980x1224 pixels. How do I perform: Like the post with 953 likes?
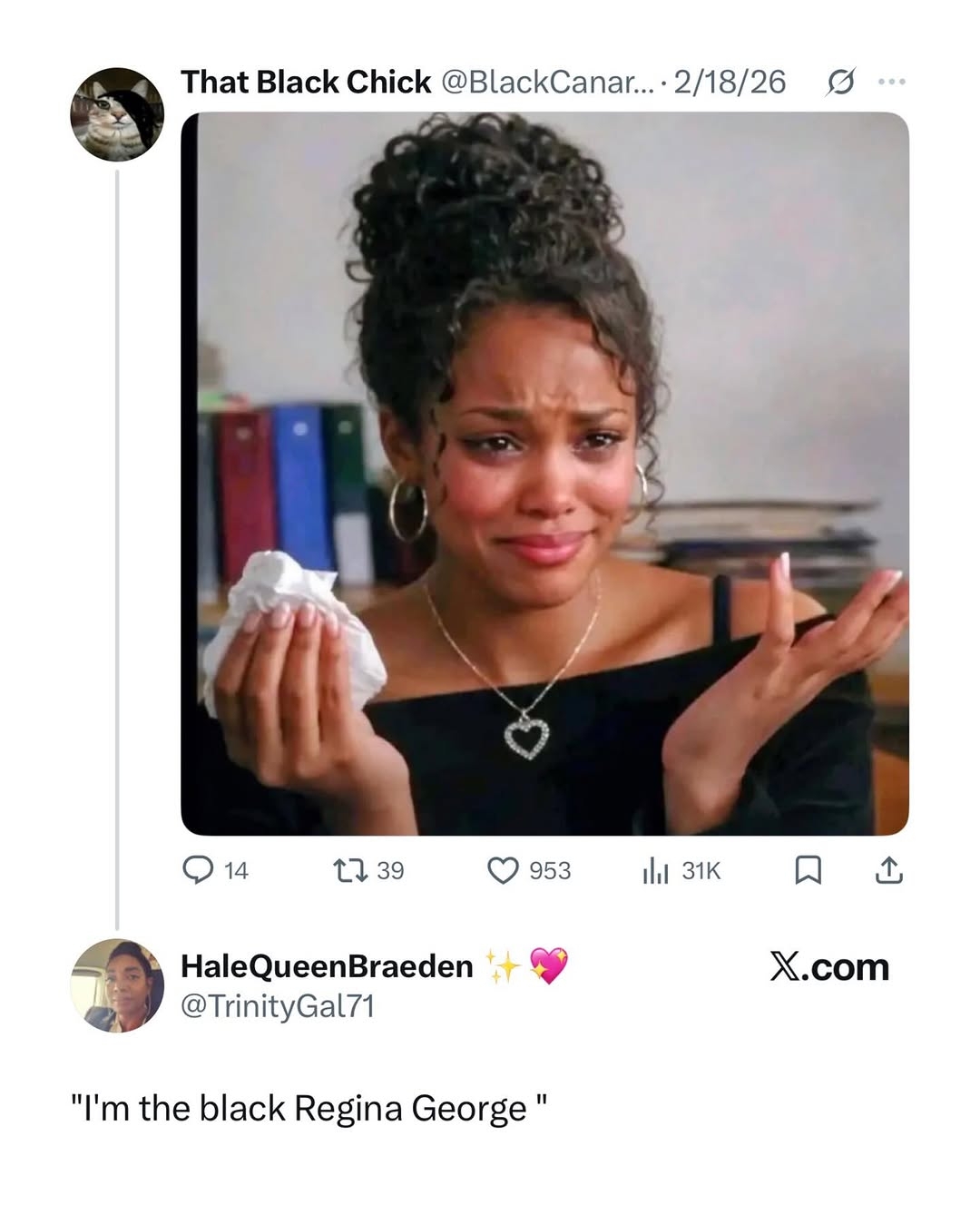tap(503, 871)
